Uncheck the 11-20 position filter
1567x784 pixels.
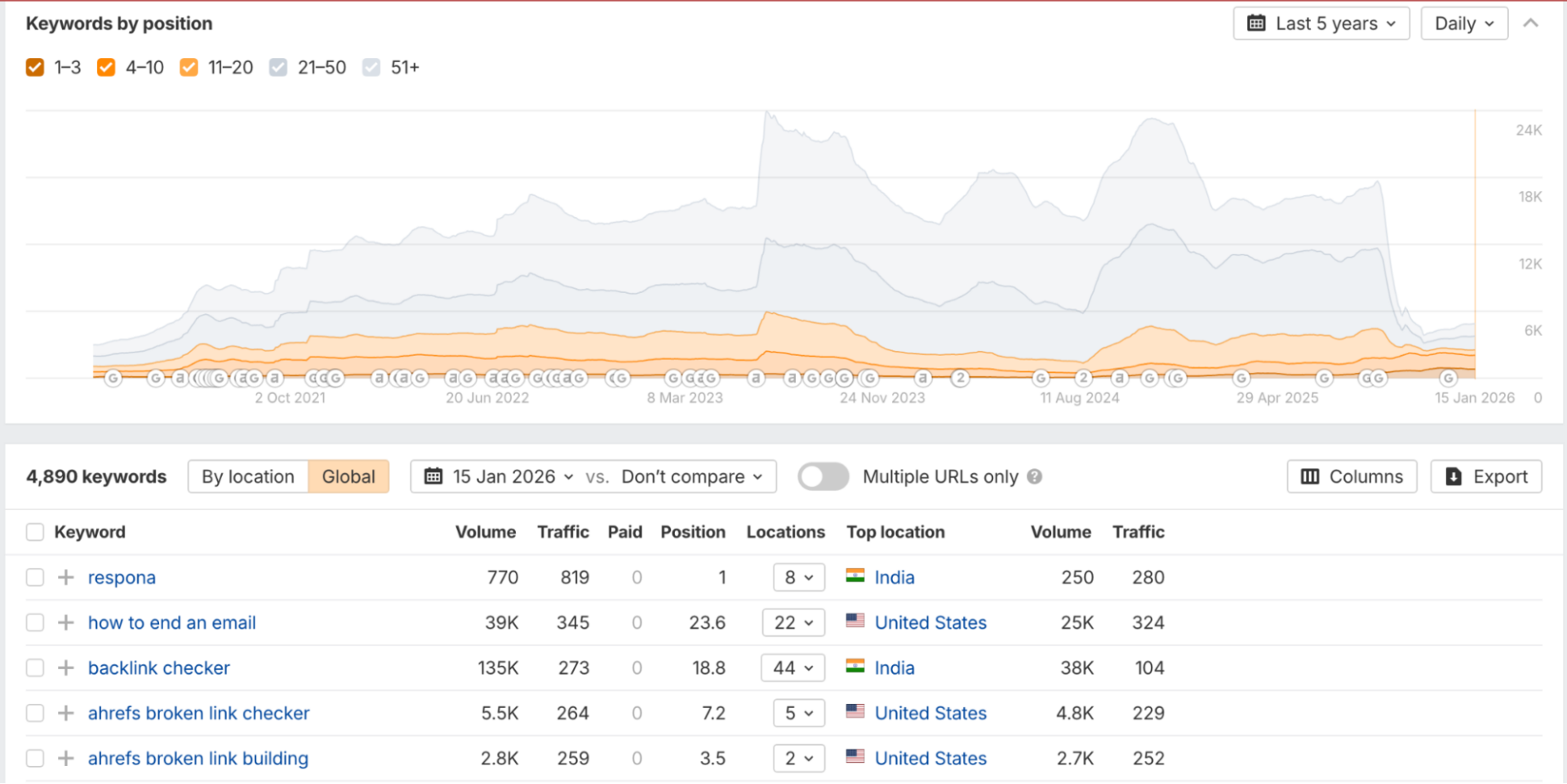coord(189,67)
